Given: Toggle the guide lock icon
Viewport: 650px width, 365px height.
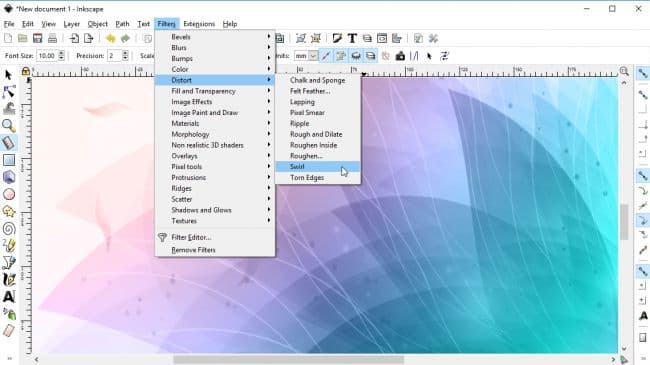Looking at the screenshot, I should (x=26, y=71).
